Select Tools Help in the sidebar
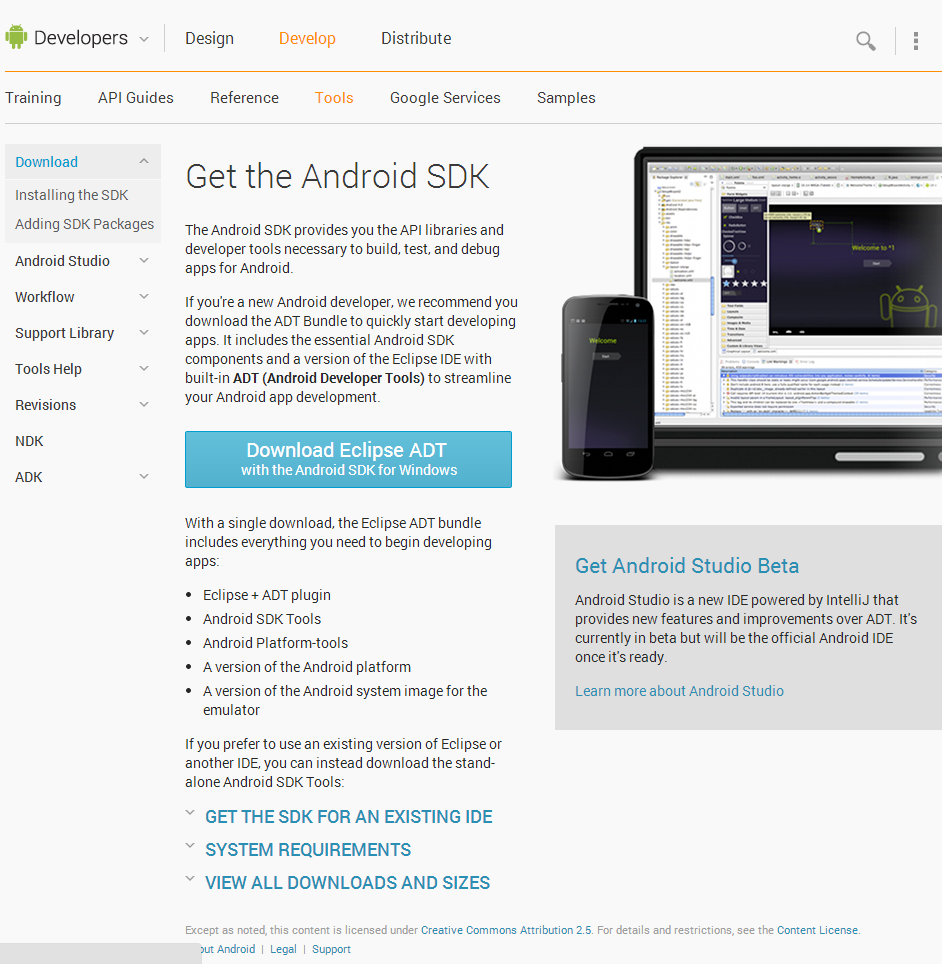 [x=49, y=369]
